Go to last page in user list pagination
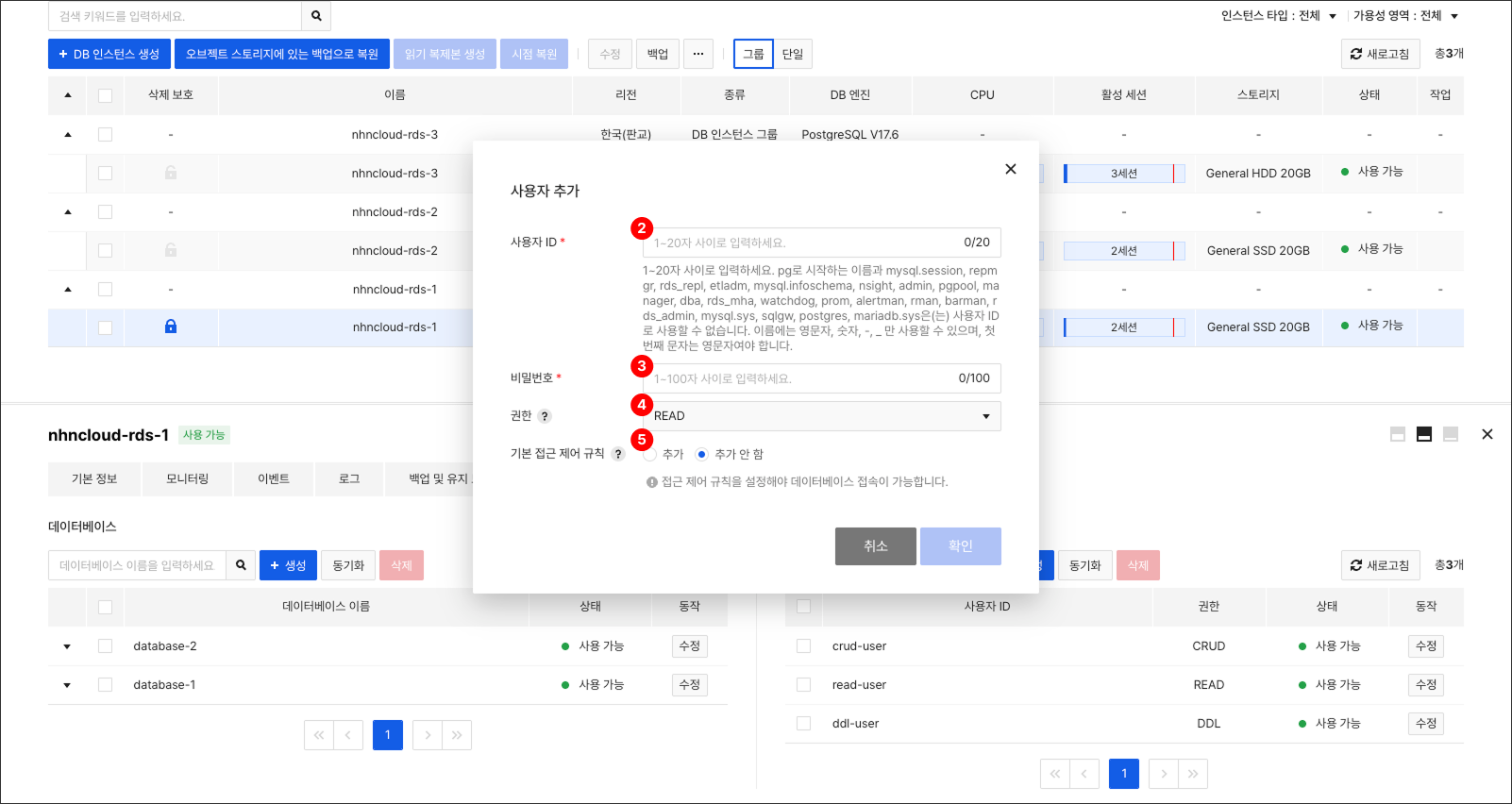The width and height of the screenshot is (1512, 804). [1193, 774]
